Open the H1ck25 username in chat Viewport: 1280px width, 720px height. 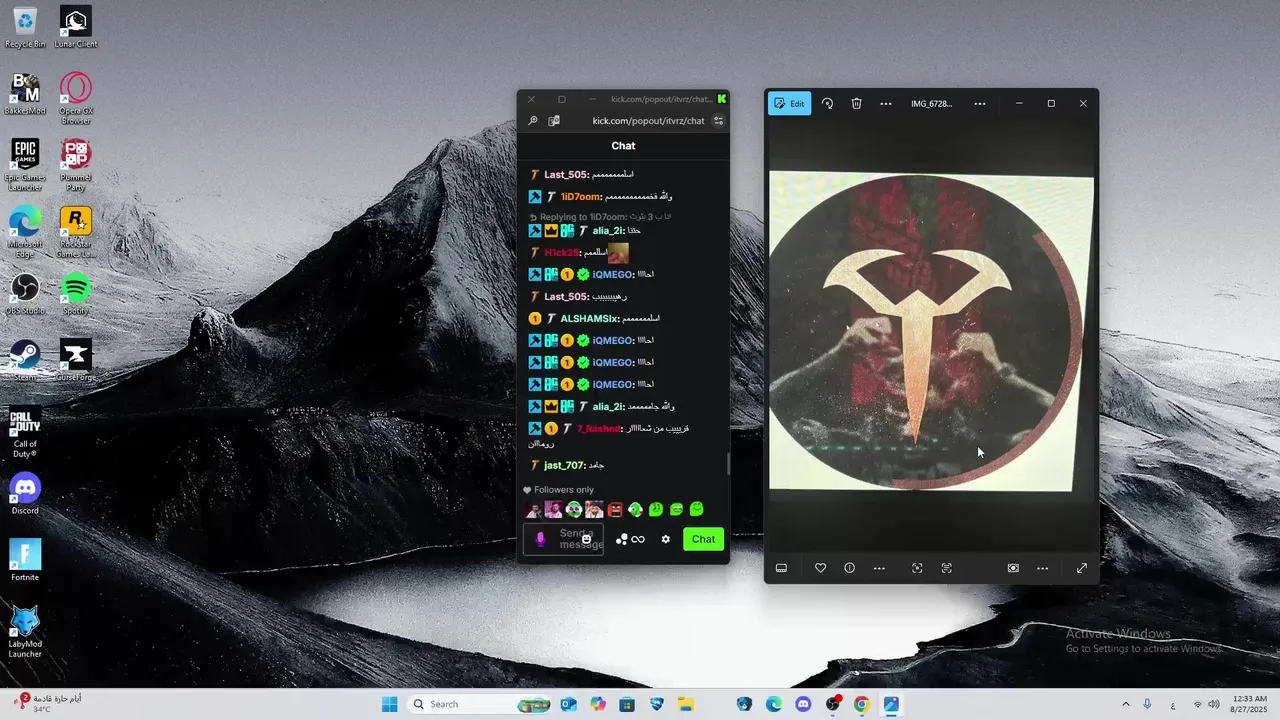coord(561,253)
